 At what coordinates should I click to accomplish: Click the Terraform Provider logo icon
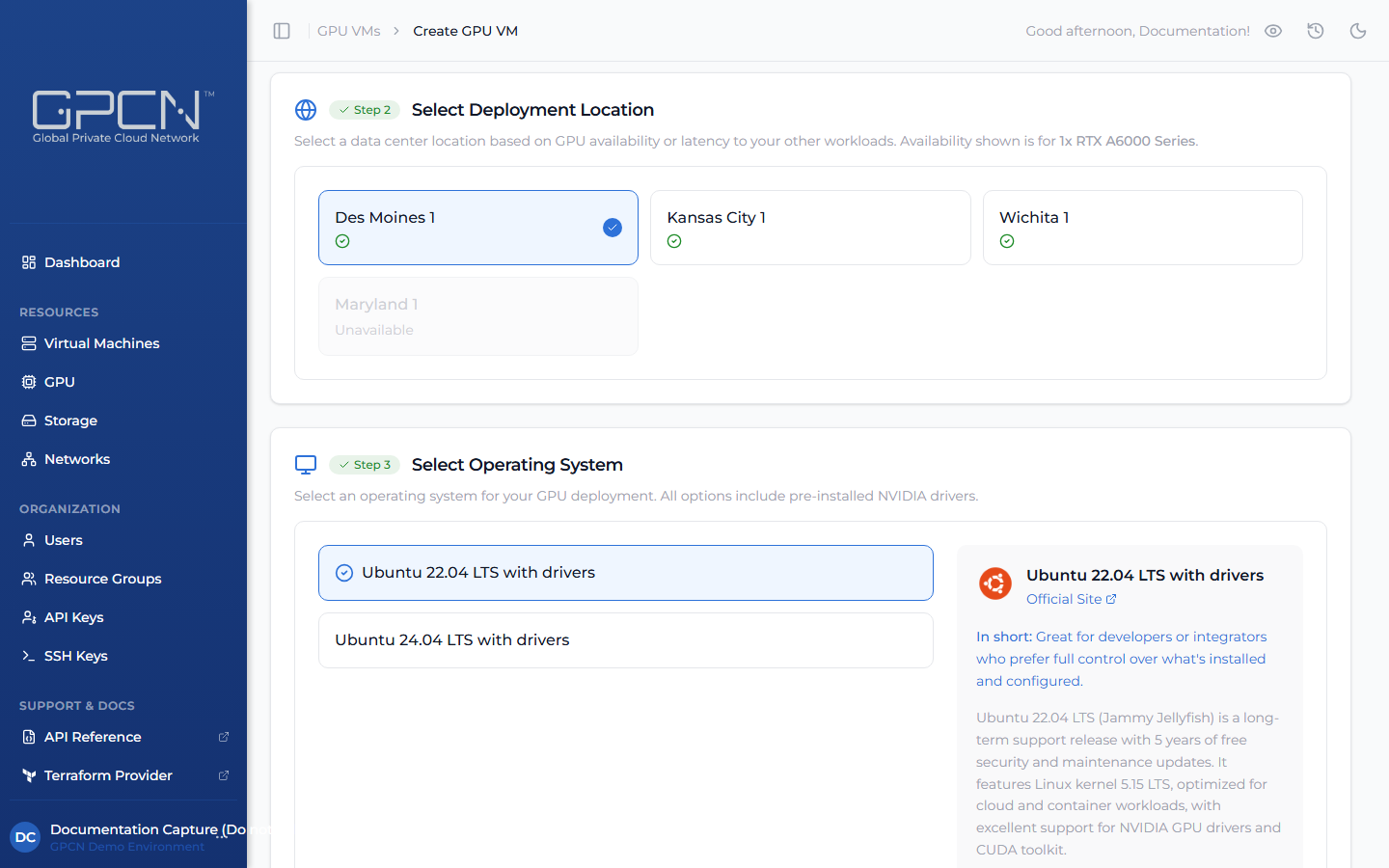(29, 775)
